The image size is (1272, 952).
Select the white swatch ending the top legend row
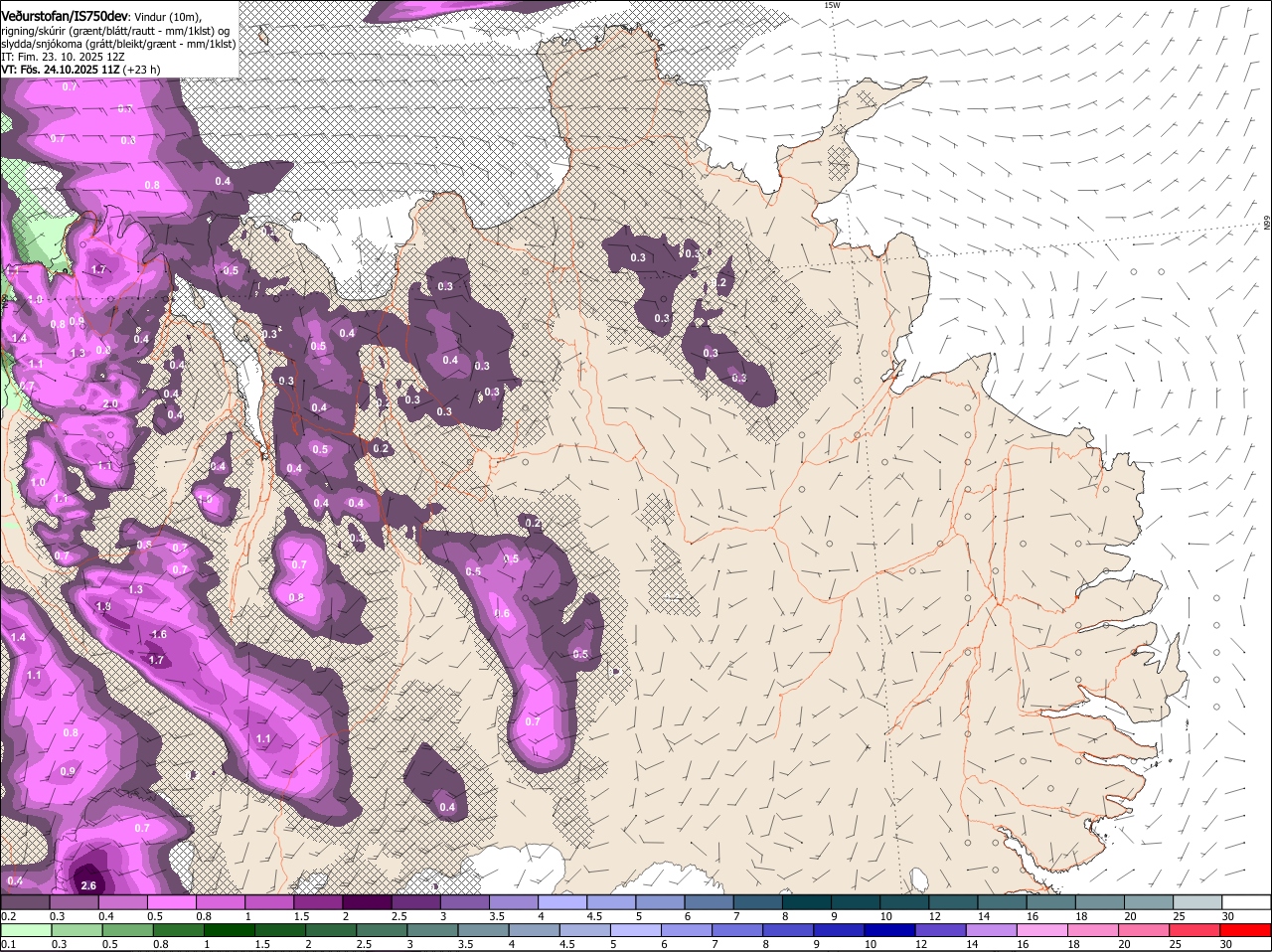coord(1246,901)
